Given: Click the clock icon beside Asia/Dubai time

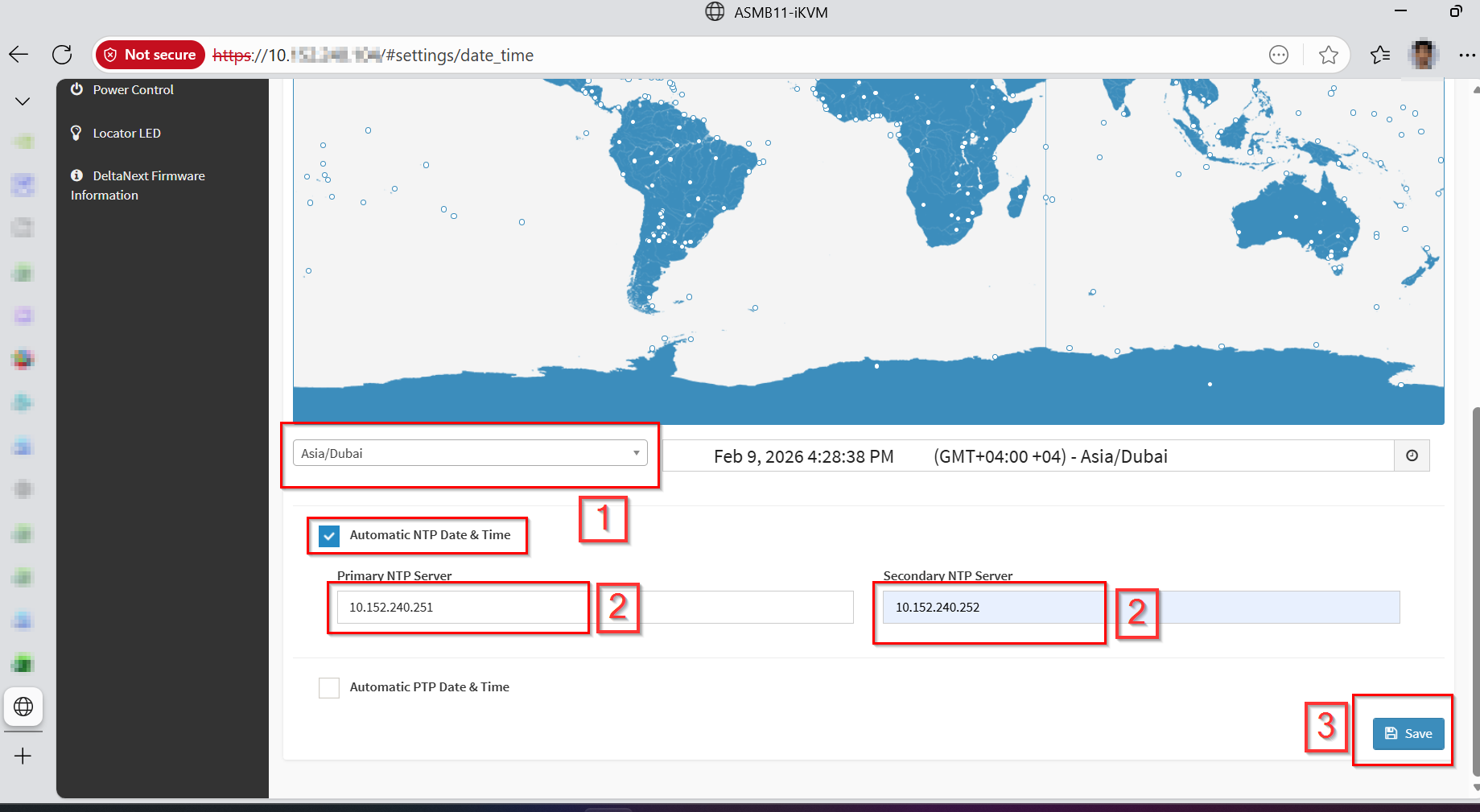Looking at the screenshot, I should pyautogui.click(x=1412, y=455).
